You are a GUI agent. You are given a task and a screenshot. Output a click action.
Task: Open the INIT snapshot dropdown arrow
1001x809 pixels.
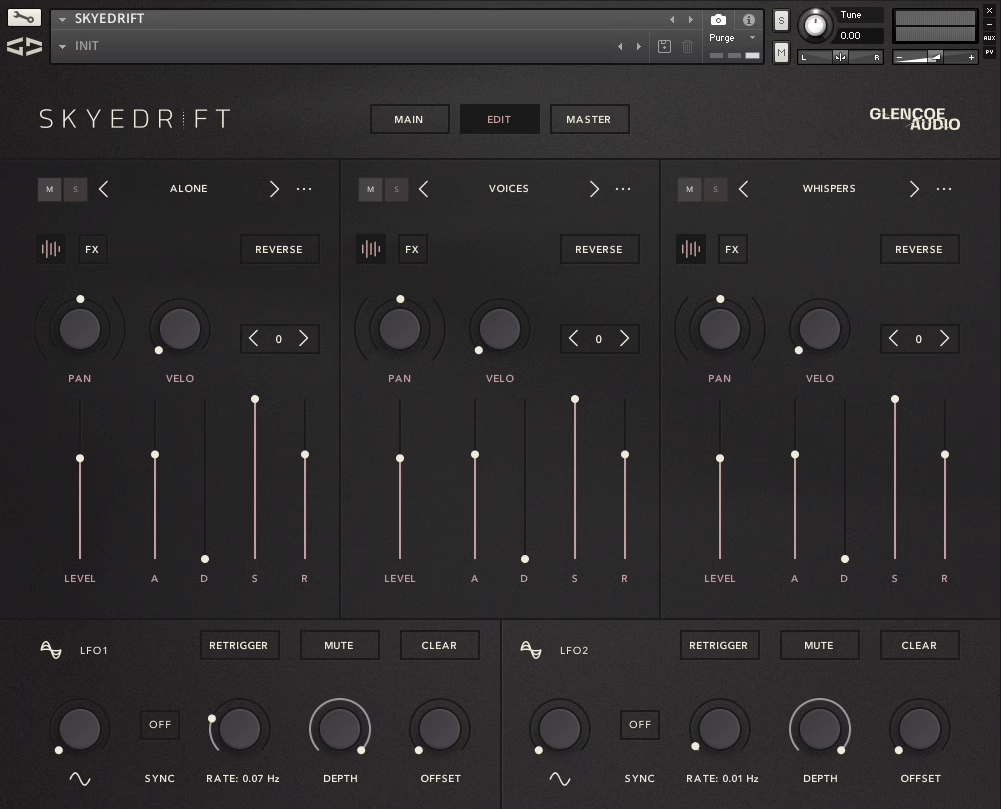point(63,47)
